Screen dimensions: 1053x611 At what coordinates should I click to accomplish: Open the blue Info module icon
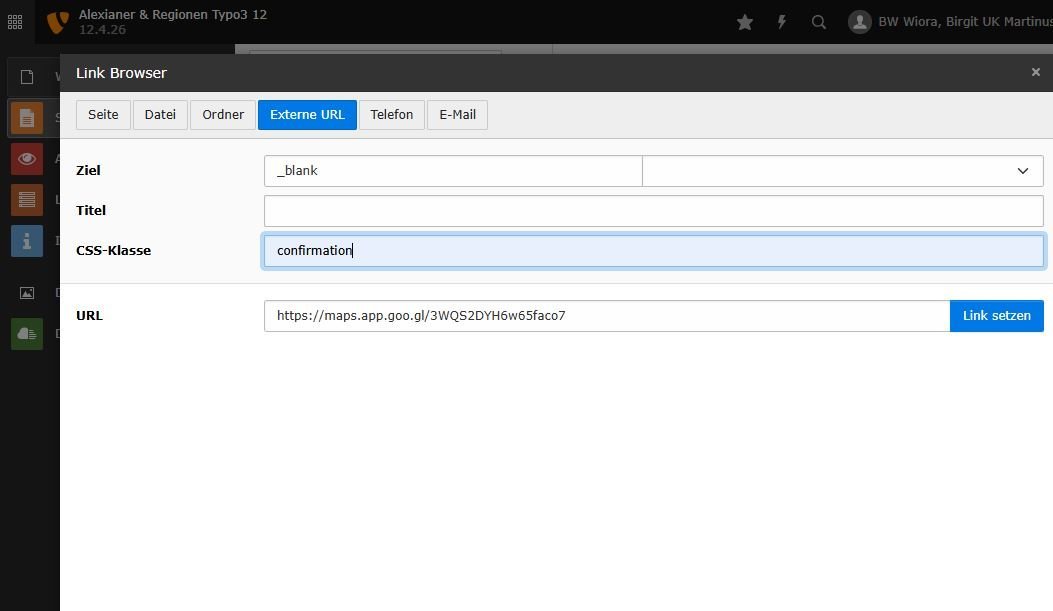tap(27, 241)
